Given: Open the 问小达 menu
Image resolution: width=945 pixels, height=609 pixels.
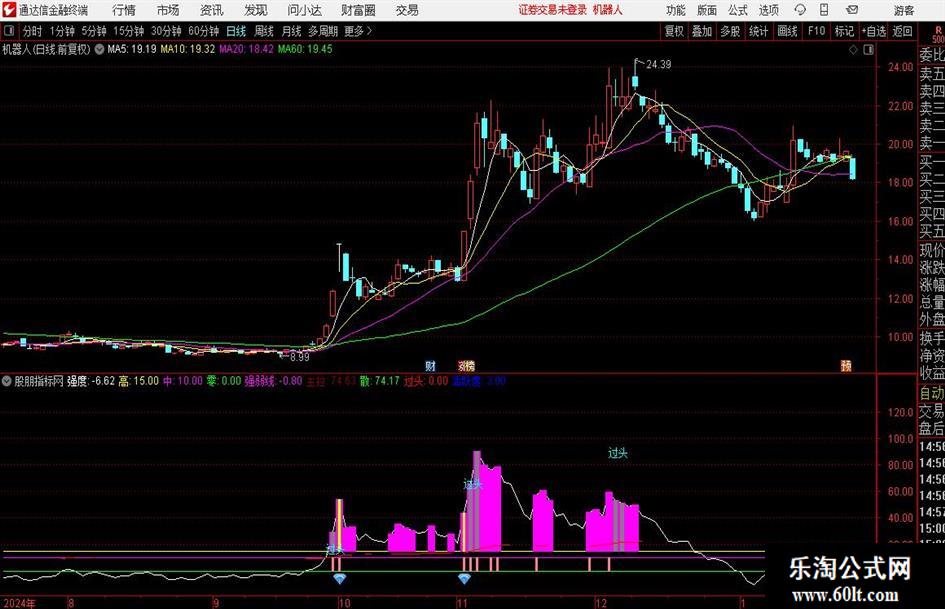Looking at the screenshot, I should pyautogui.click(x=304, y=10).
